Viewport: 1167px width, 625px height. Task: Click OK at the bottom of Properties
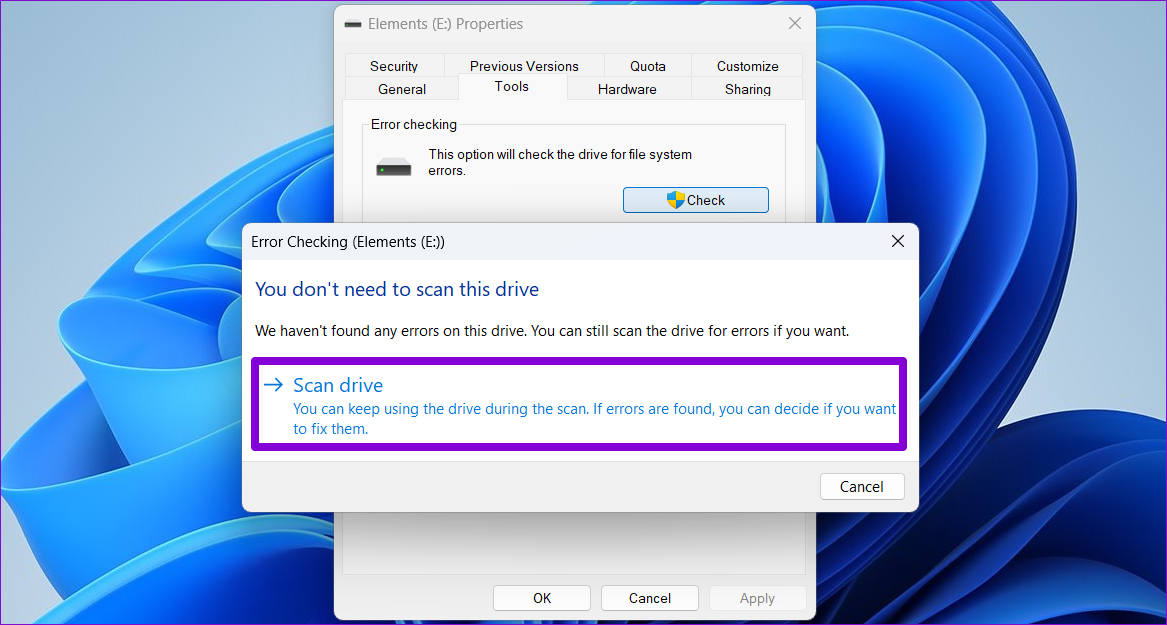pos(541,597)
